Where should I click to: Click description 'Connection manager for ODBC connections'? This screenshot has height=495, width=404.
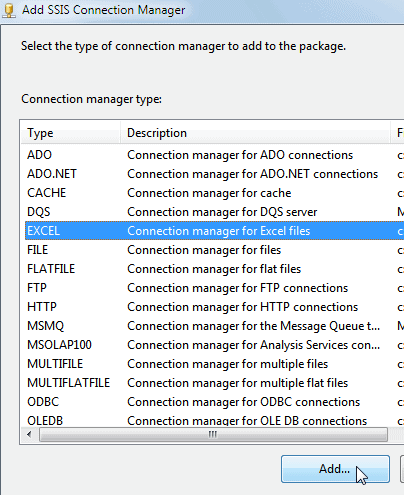[x=243, y=402]
